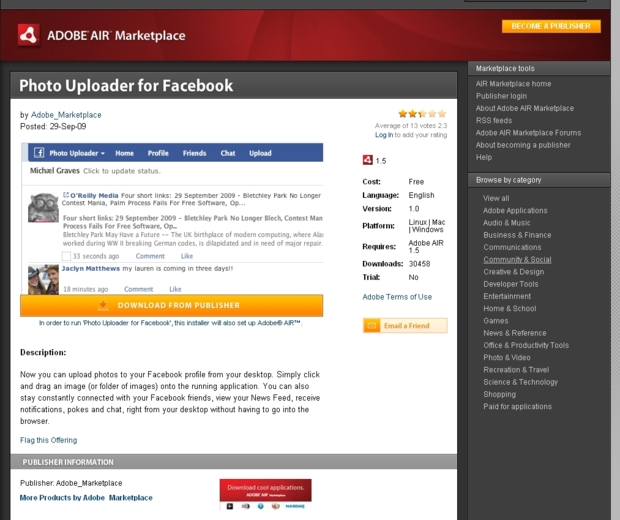Click Comment under the O'Reilly Media post
Screen dimensions: 620x520
point(150,256)
